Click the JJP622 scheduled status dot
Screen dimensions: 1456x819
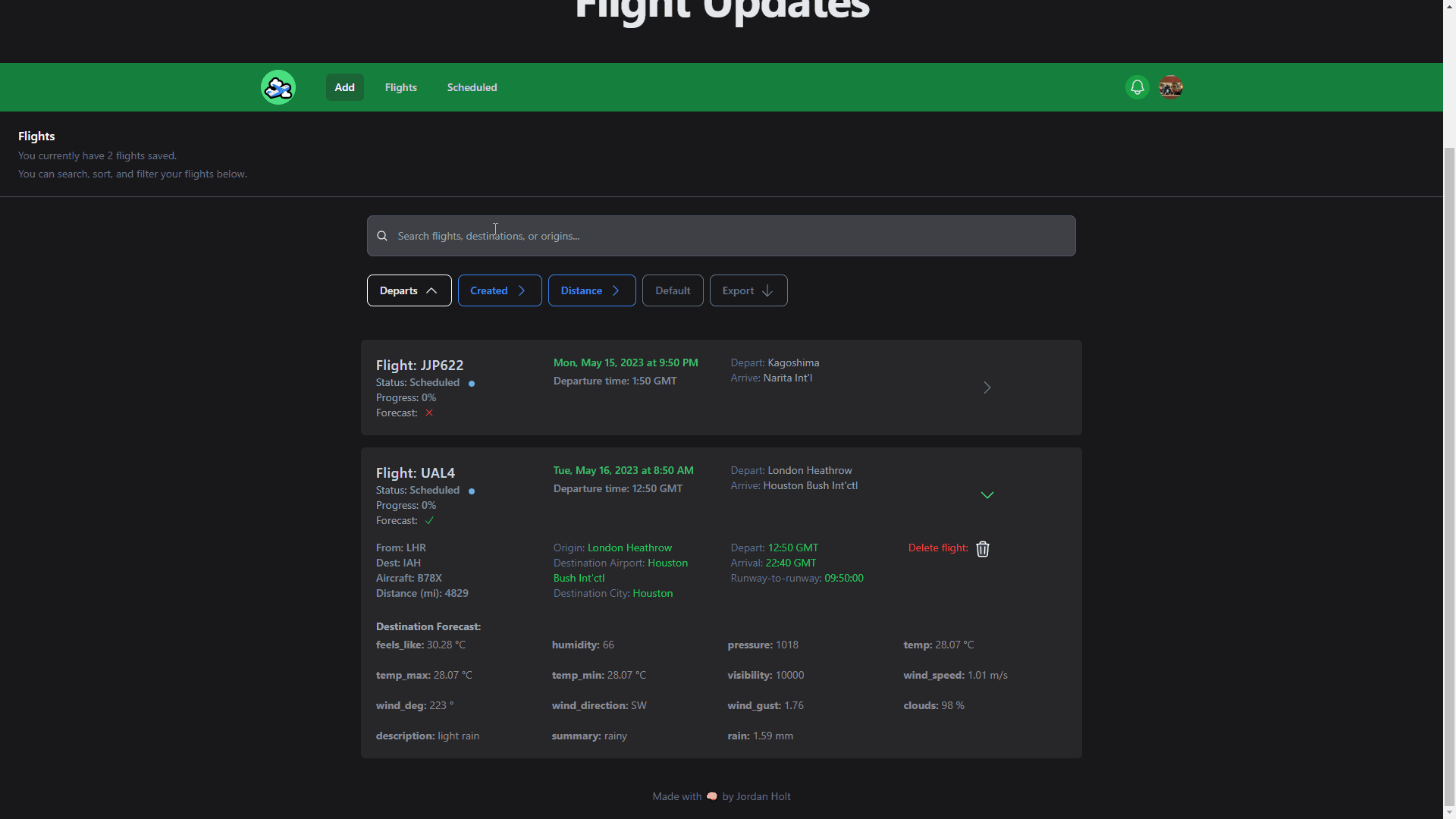point(472,383)
